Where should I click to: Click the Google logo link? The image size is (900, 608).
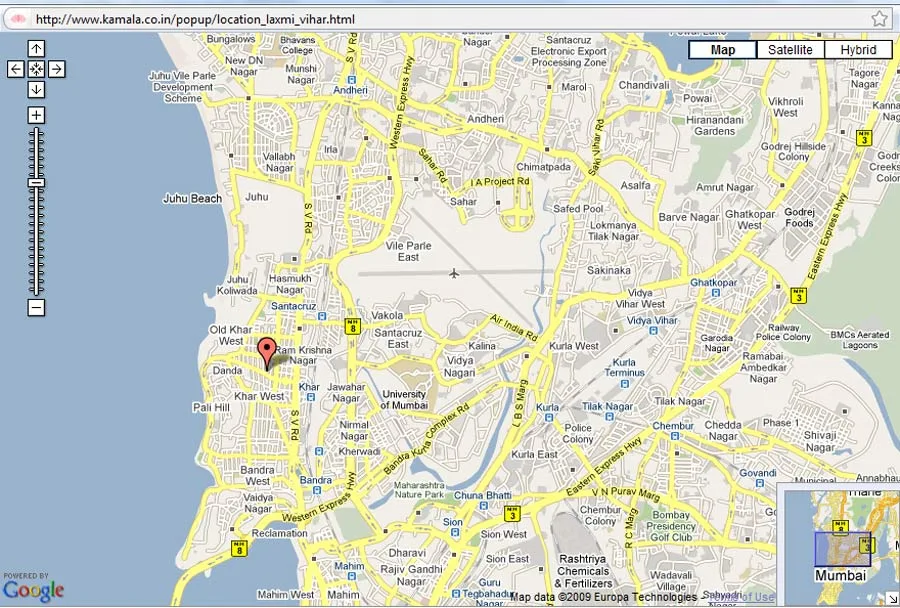tap(33, 590)
